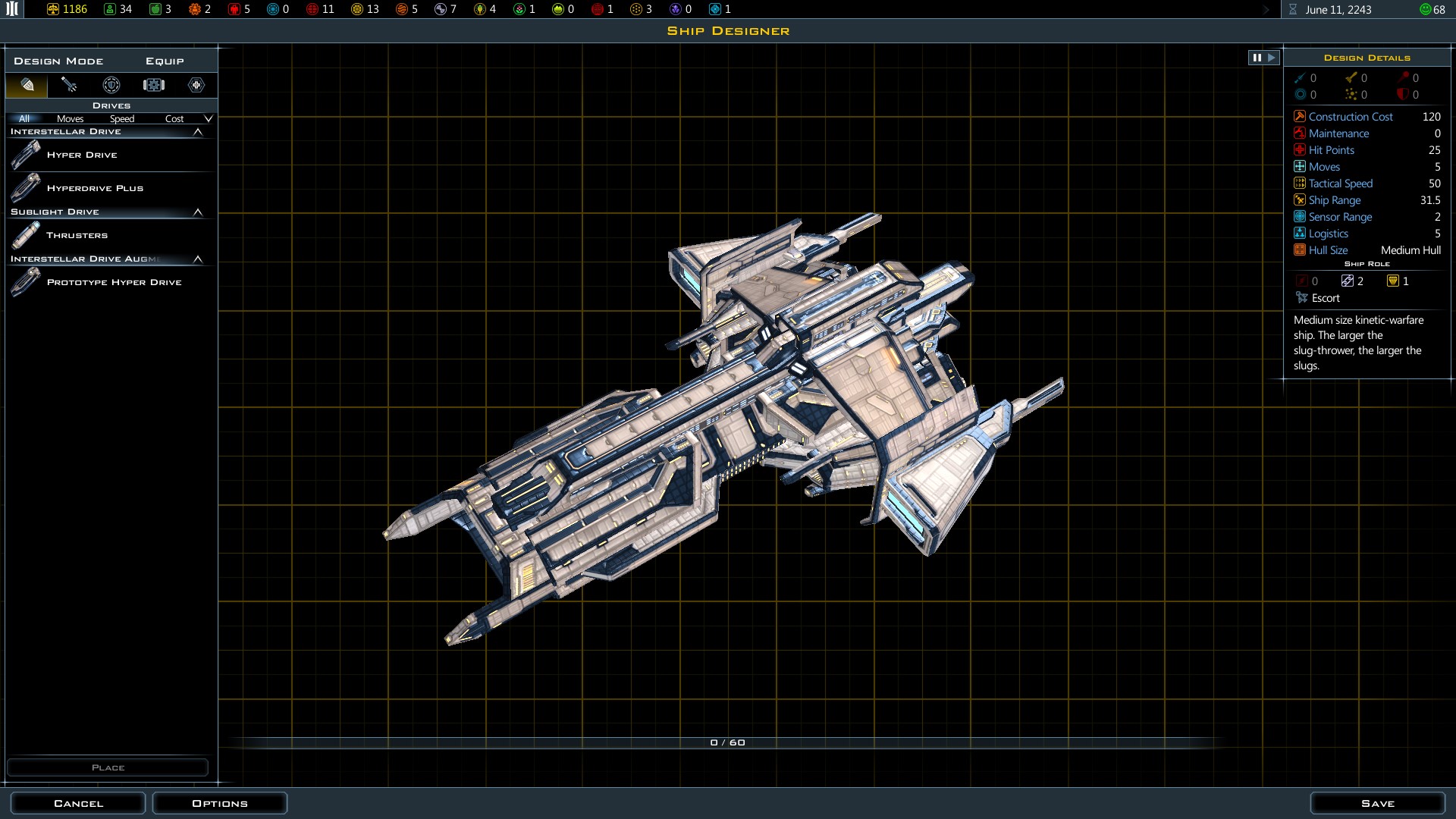
Task: Play the ship model rotation
Action: [x=1272, y=58]
